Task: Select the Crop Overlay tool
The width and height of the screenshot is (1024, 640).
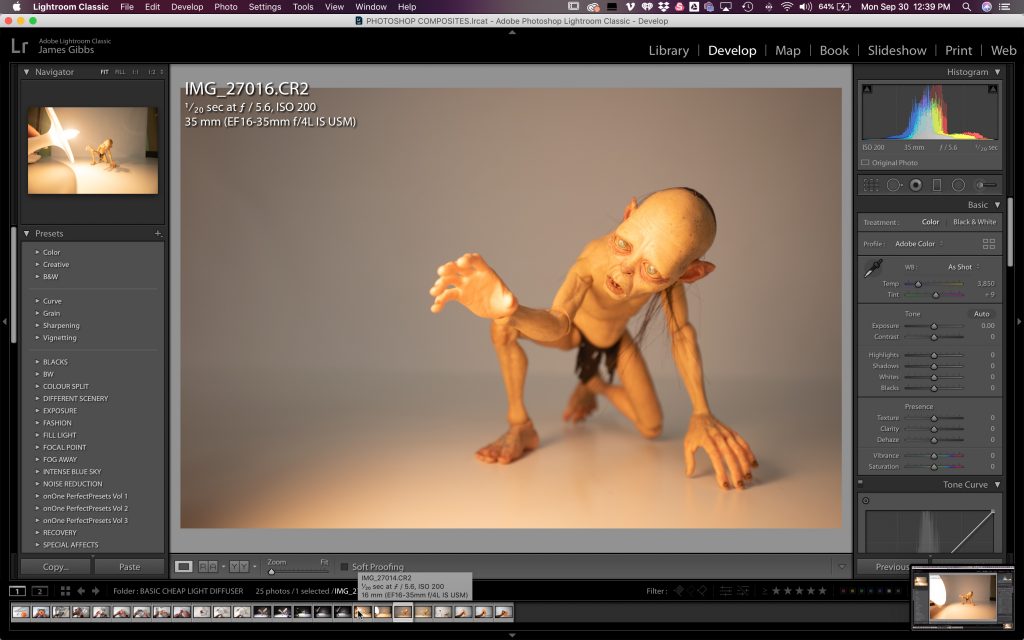Action: tap(871, 185)
